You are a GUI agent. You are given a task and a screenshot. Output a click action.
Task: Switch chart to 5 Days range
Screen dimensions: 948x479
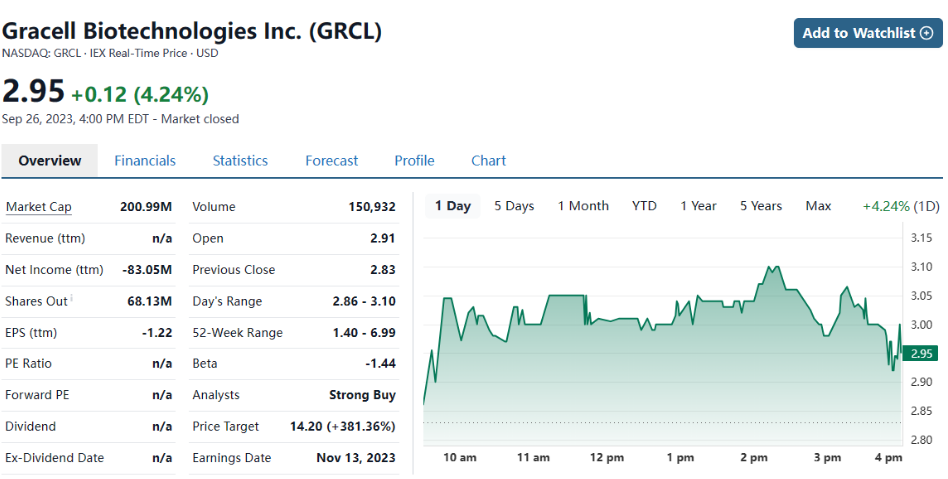pyautogui.click(x=514, y=206)
